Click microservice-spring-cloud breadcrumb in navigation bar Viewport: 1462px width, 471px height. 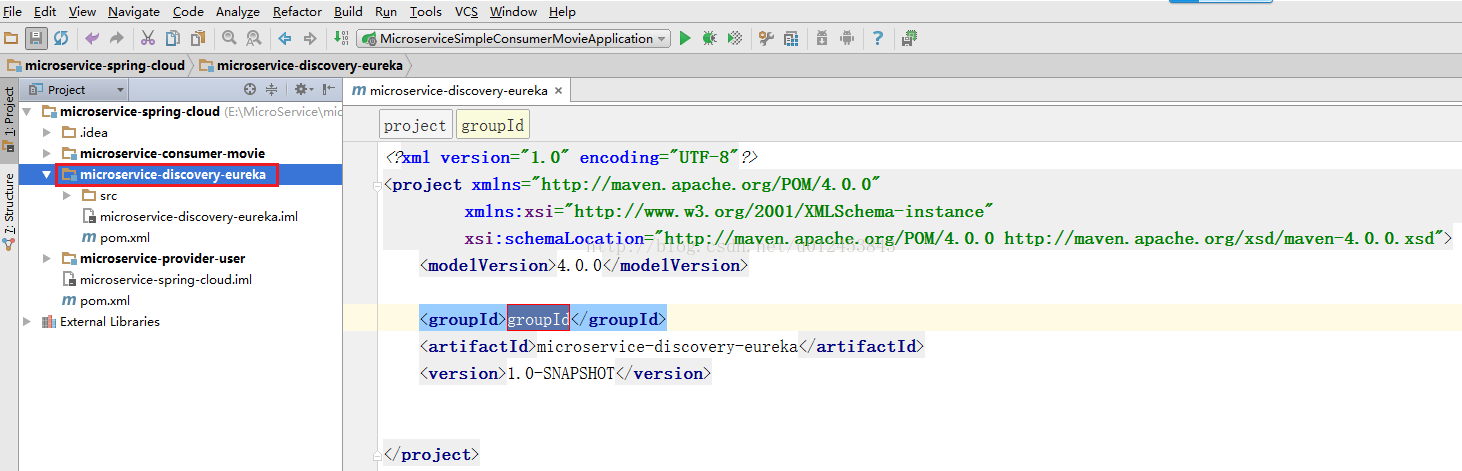click(x=97, y=65)
